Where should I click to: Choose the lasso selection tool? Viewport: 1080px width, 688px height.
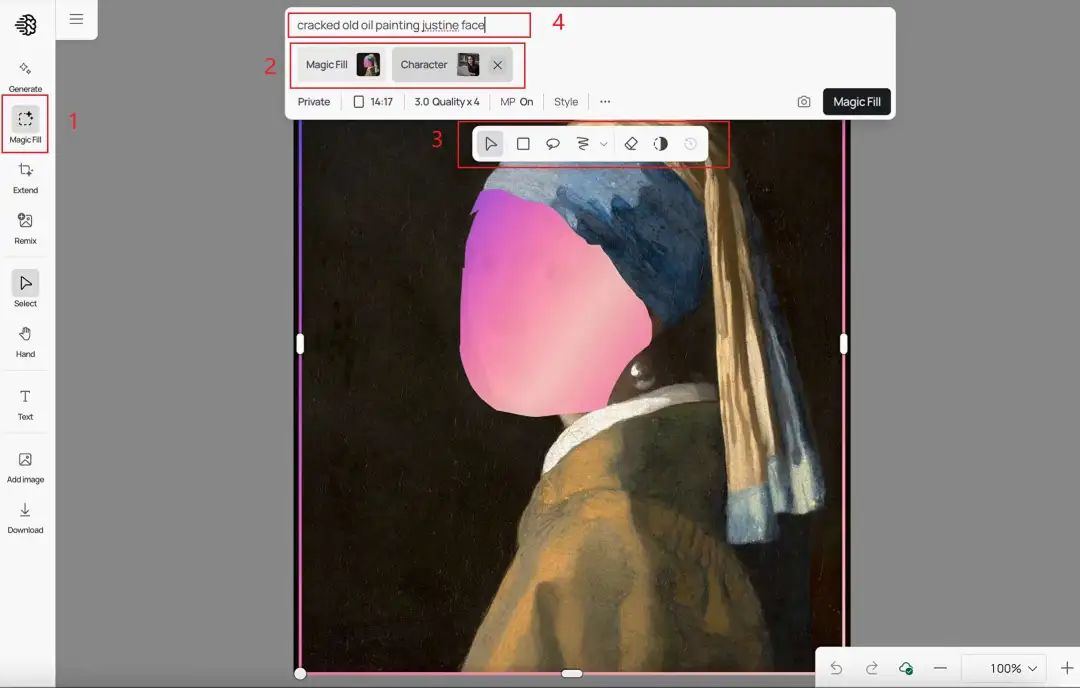(552, 144)
